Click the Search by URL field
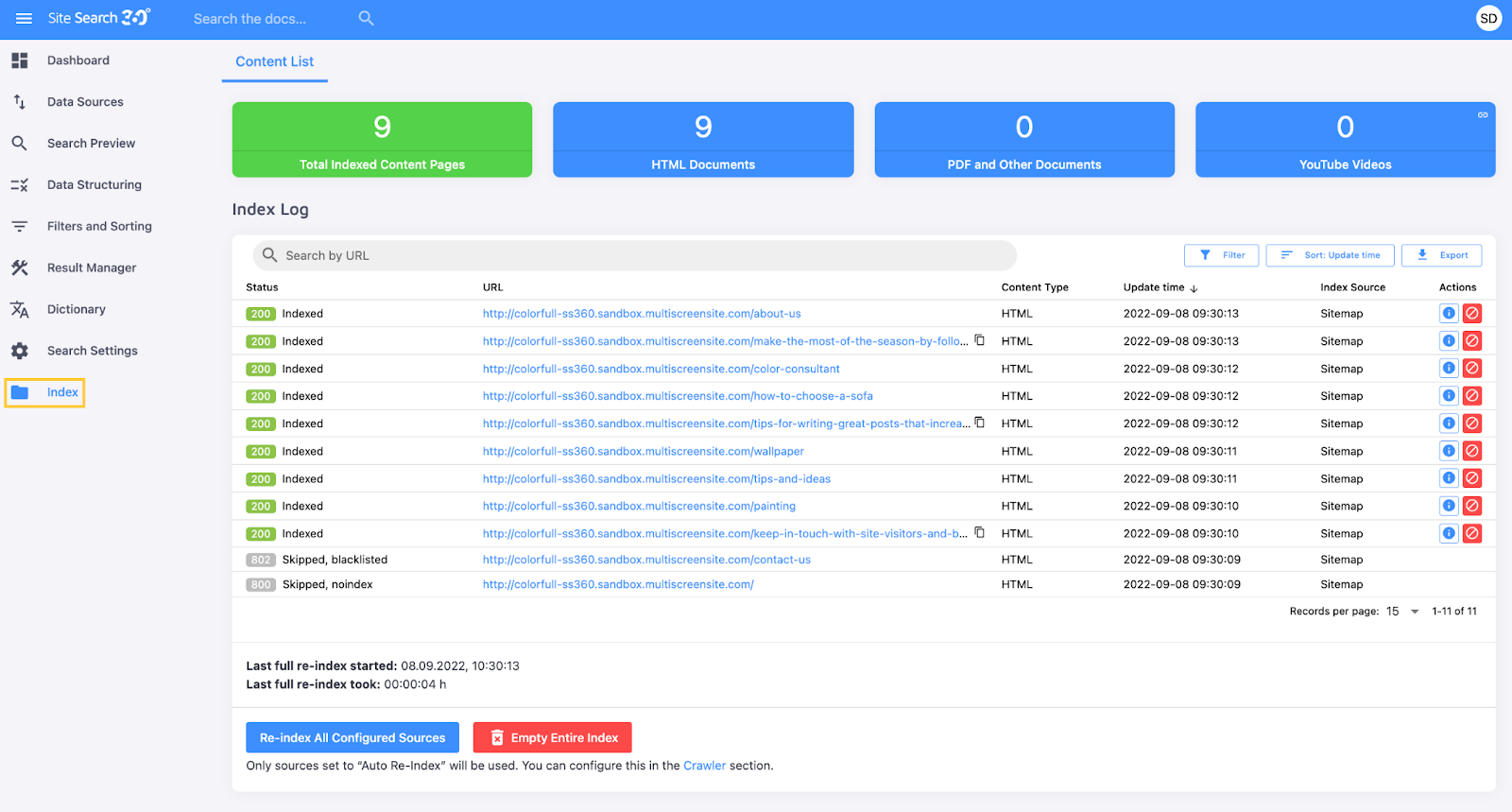 tap(635, 255)
